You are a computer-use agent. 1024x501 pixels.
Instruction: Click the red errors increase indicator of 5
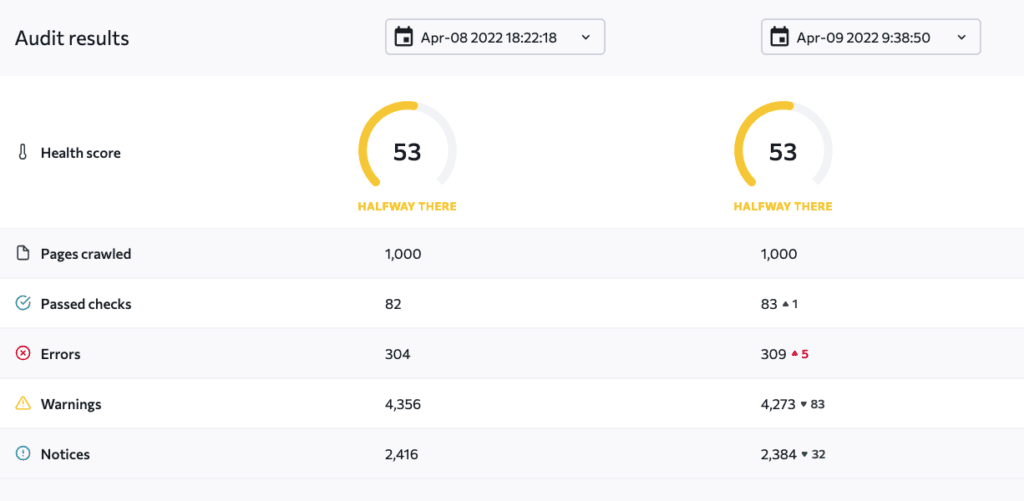800,354
